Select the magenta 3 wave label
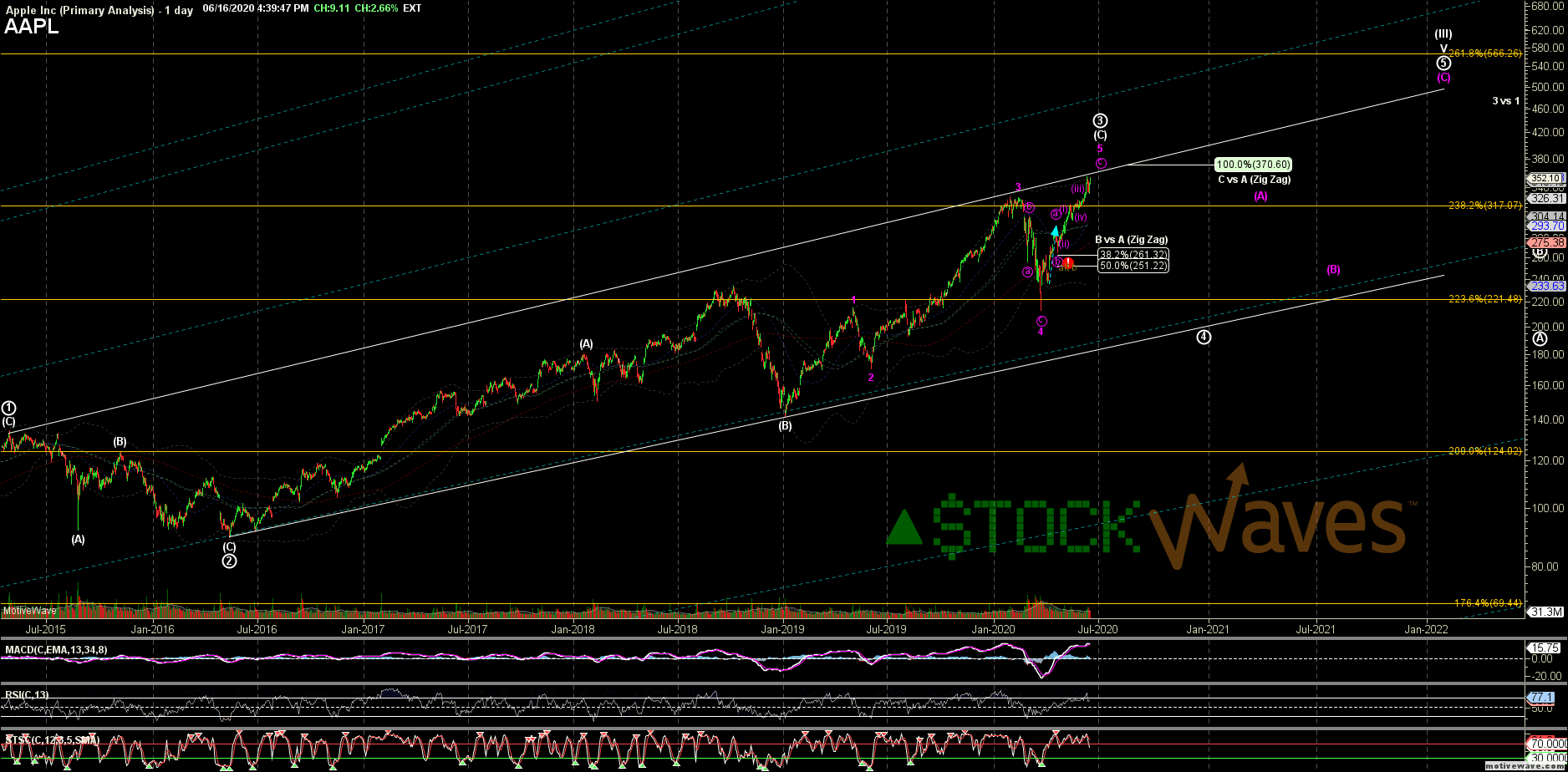1568x772 pixels. (x=1018, y=187)
